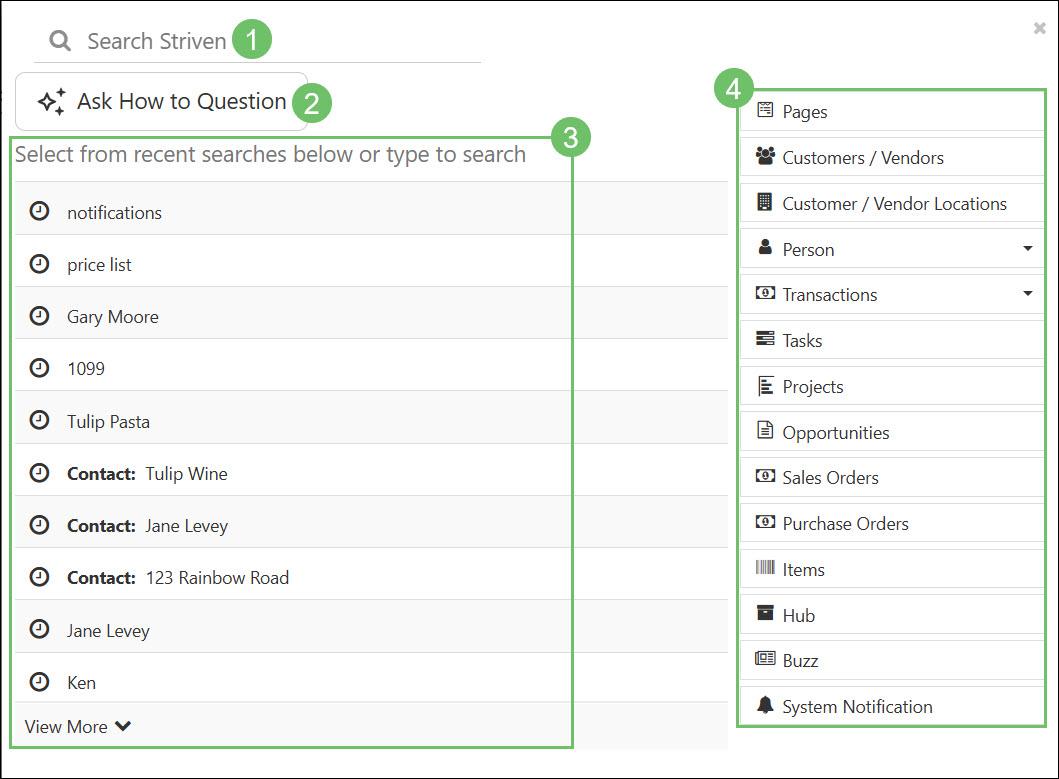
Task: Expand the Transactions dropdown arrow
Action: (1027, 293)
